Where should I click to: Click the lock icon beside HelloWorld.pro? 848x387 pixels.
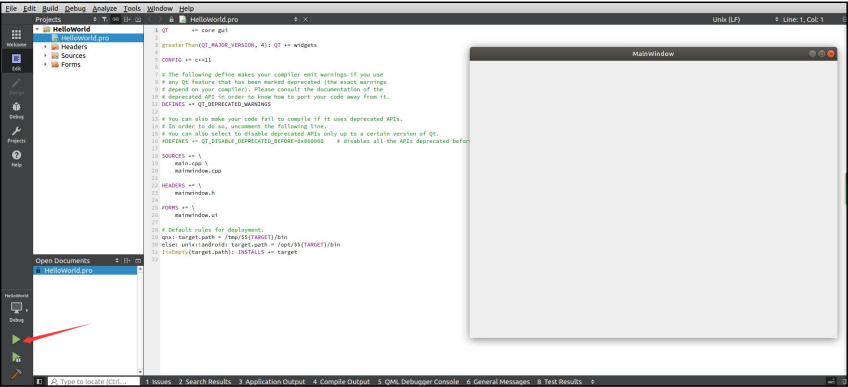click(x=171, y=19)
